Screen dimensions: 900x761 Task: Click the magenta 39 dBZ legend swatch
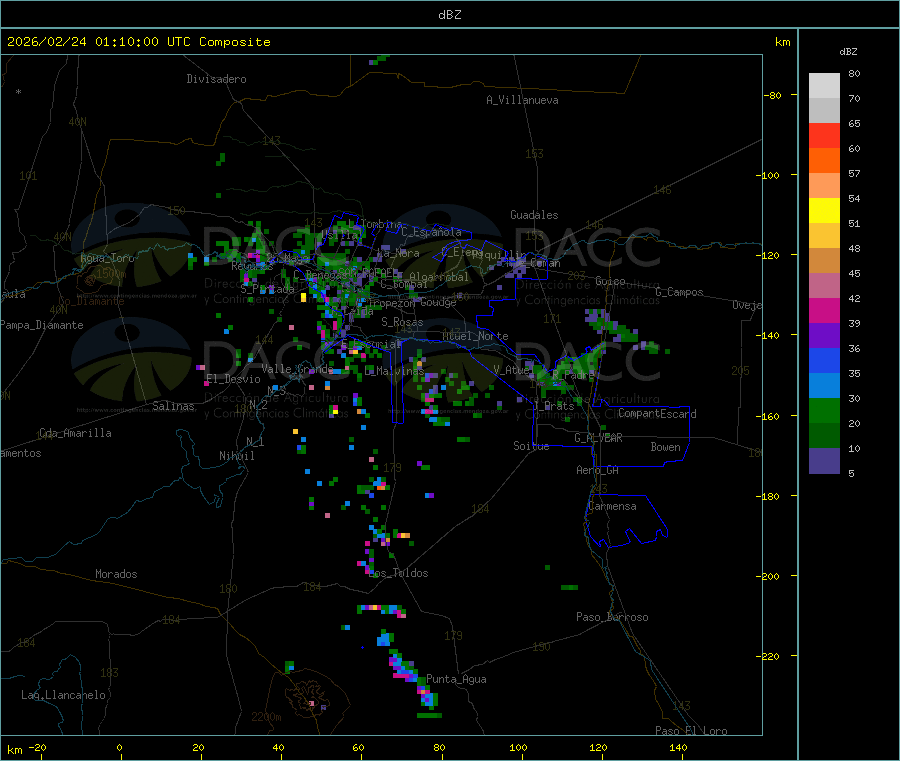point(824,310)
